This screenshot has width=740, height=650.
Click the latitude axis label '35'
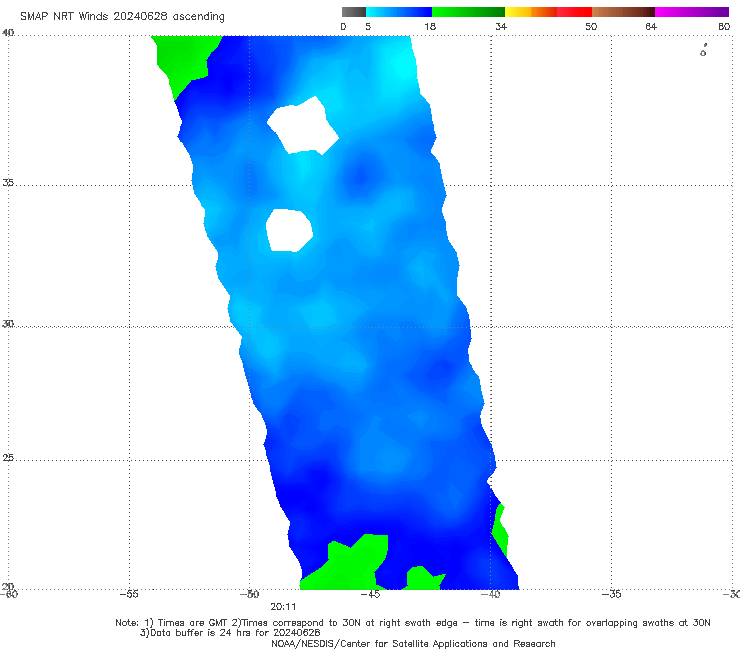tap(8, 182)
